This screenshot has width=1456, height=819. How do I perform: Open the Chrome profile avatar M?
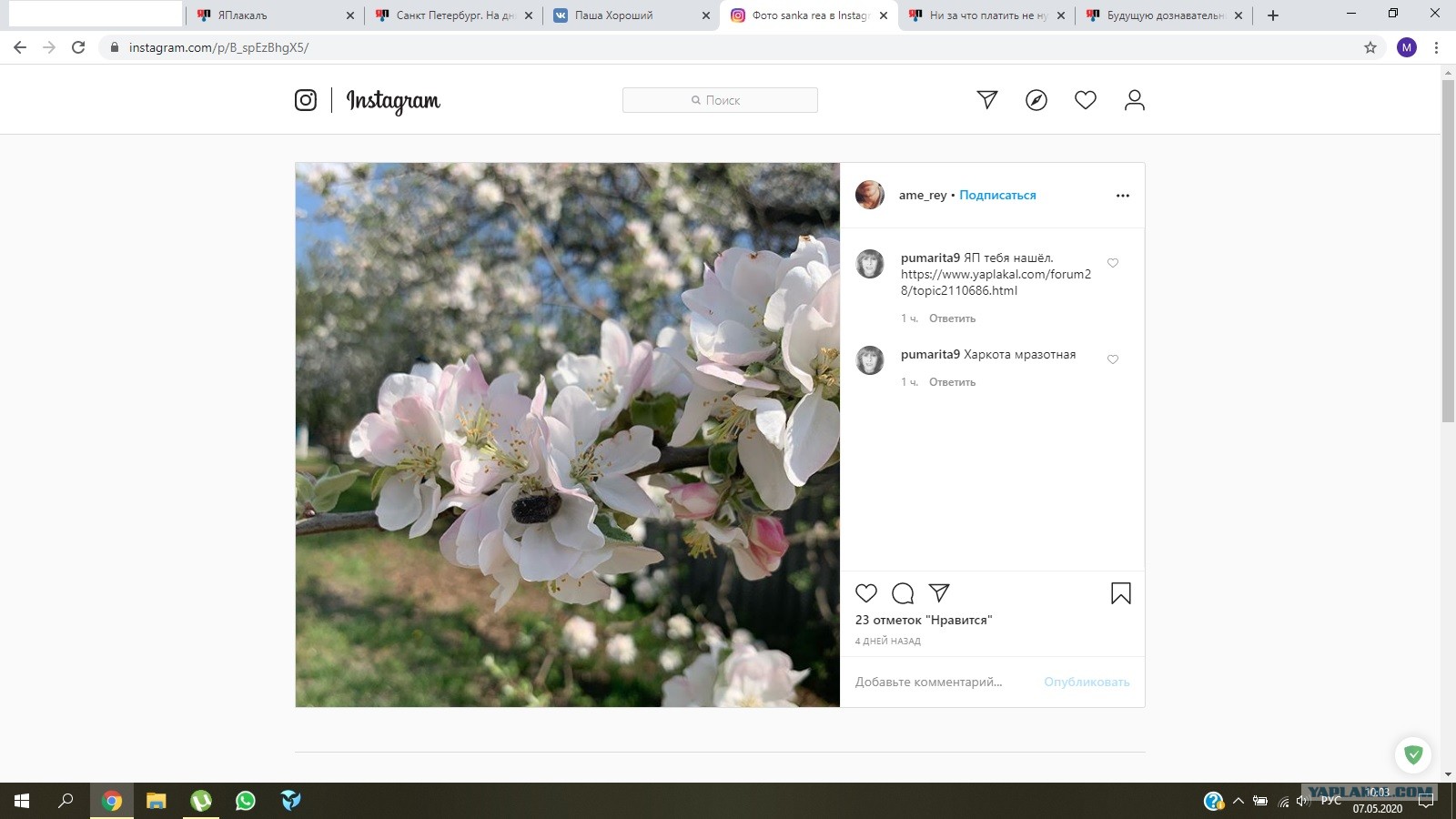click(x=1407, y=47)
